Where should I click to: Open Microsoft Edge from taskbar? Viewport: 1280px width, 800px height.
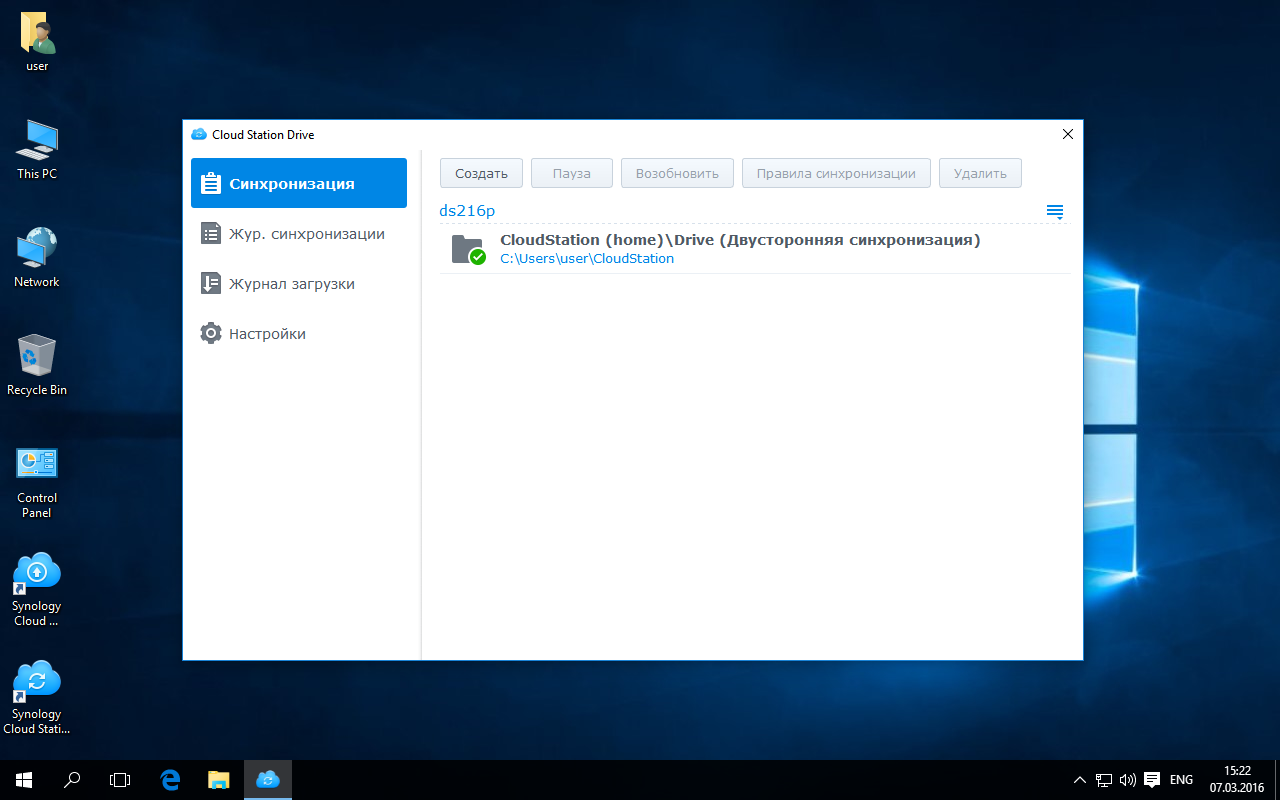[170, 779]
